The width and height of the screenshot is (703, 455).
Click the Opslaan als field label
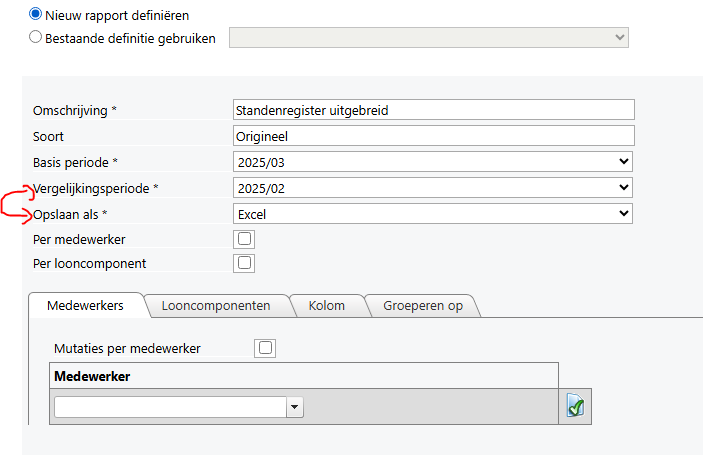(x=70, y=215)
